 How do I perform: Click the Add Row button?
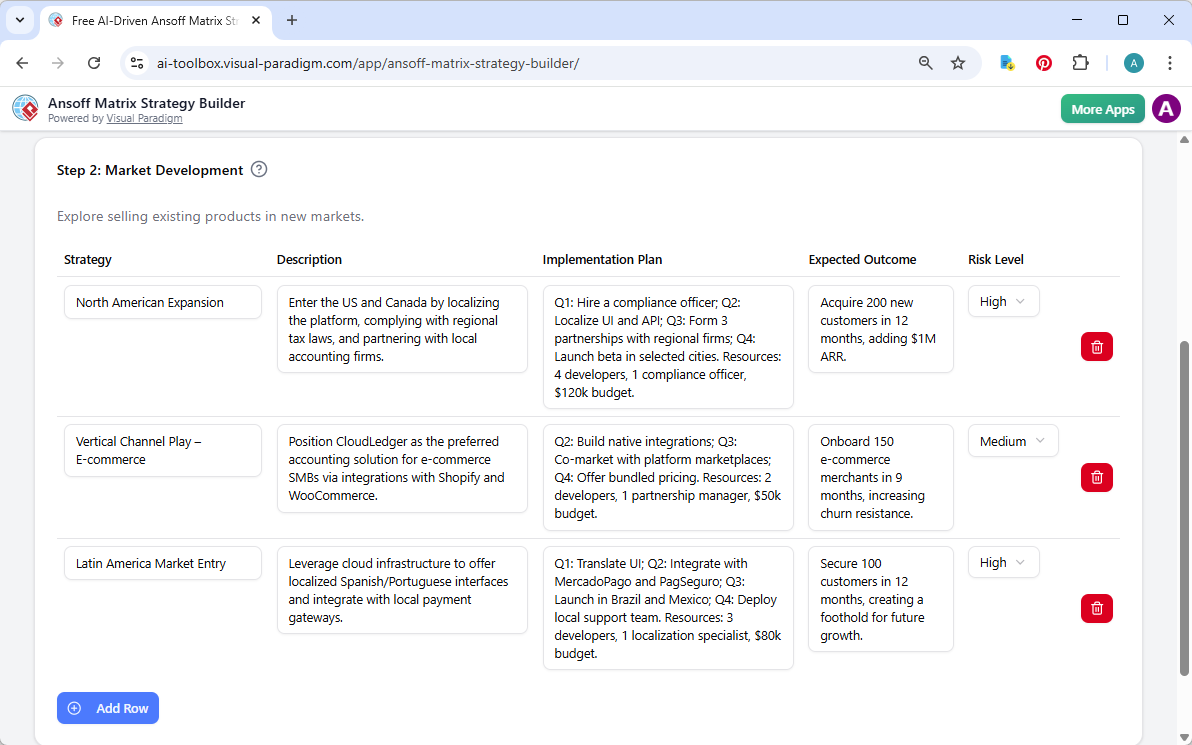[x=107, y=708]
